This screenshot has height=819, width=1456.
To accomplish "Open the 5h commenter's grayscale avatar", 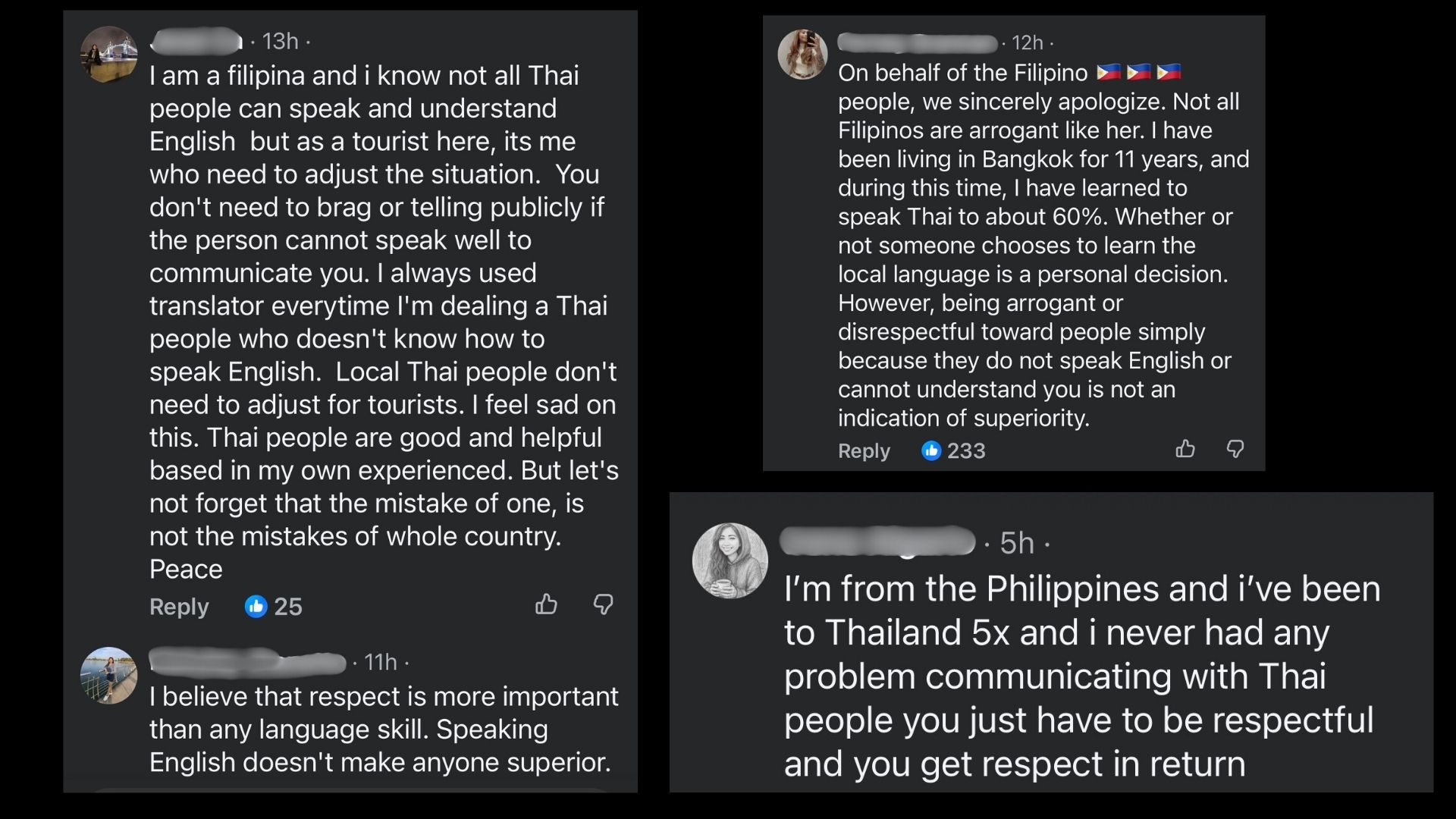I will (730, 560).
